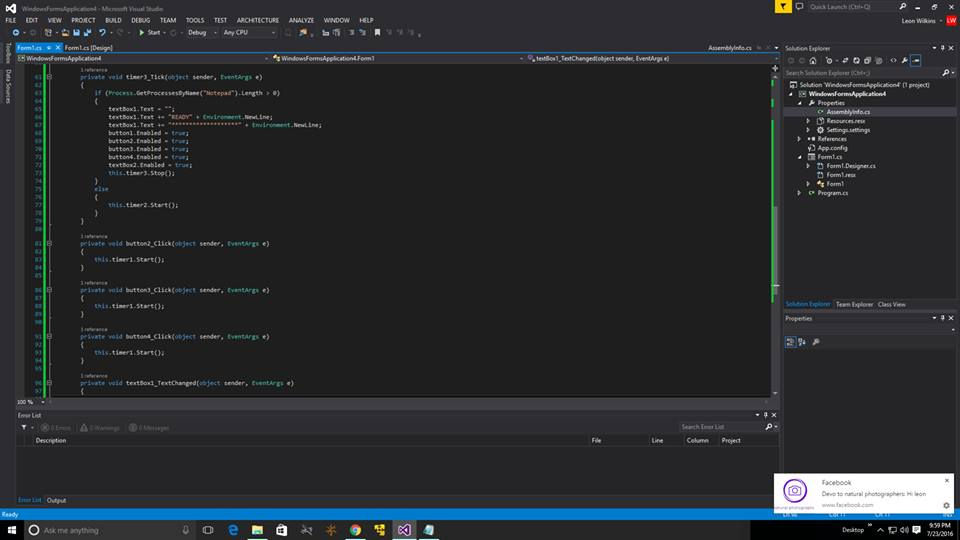
Task: Click in Search Solution Explorer field
Action: coord(862,73)
